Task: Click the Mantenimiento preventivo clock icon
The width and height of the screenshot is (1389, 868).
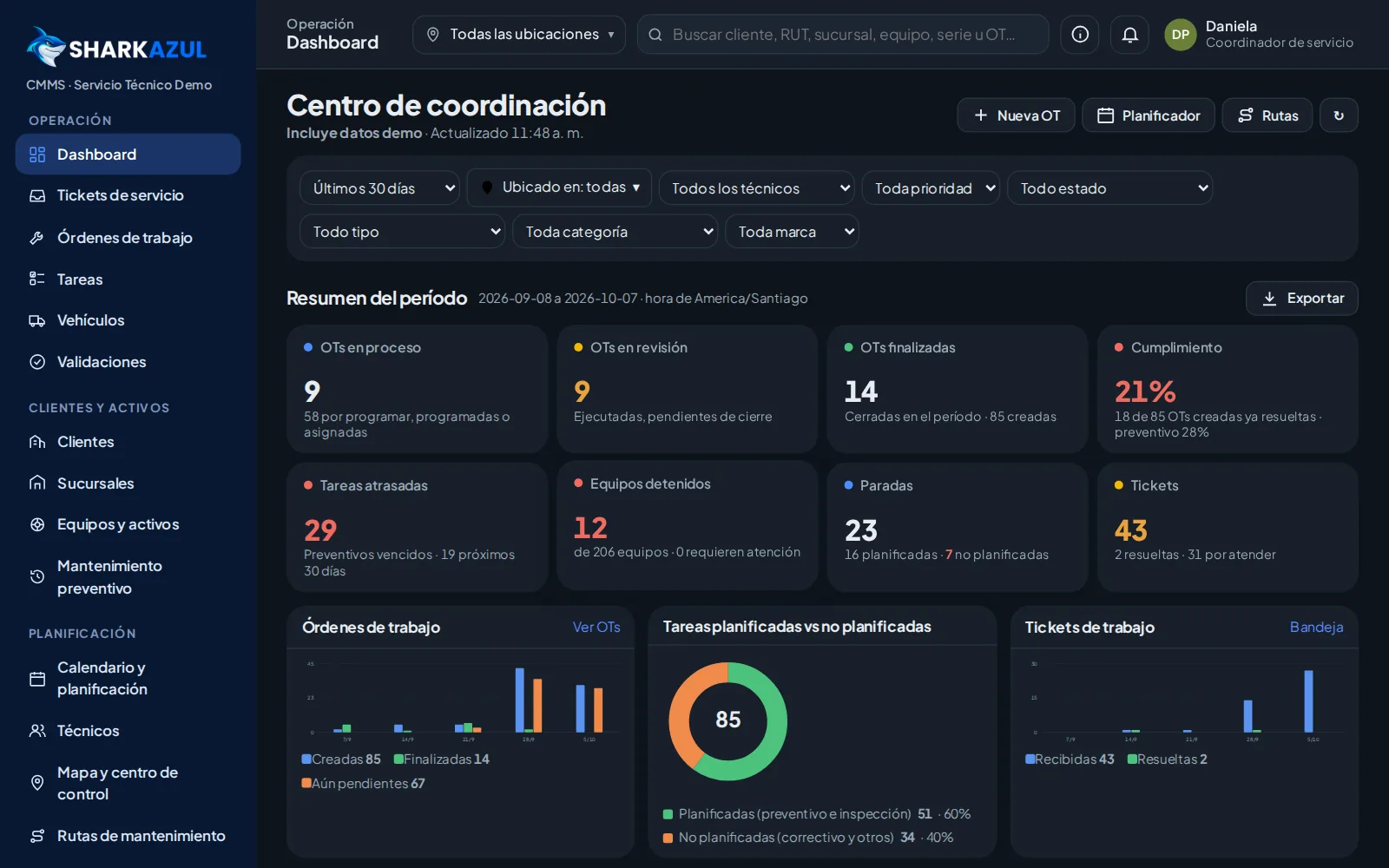Action: pos(37,577)
